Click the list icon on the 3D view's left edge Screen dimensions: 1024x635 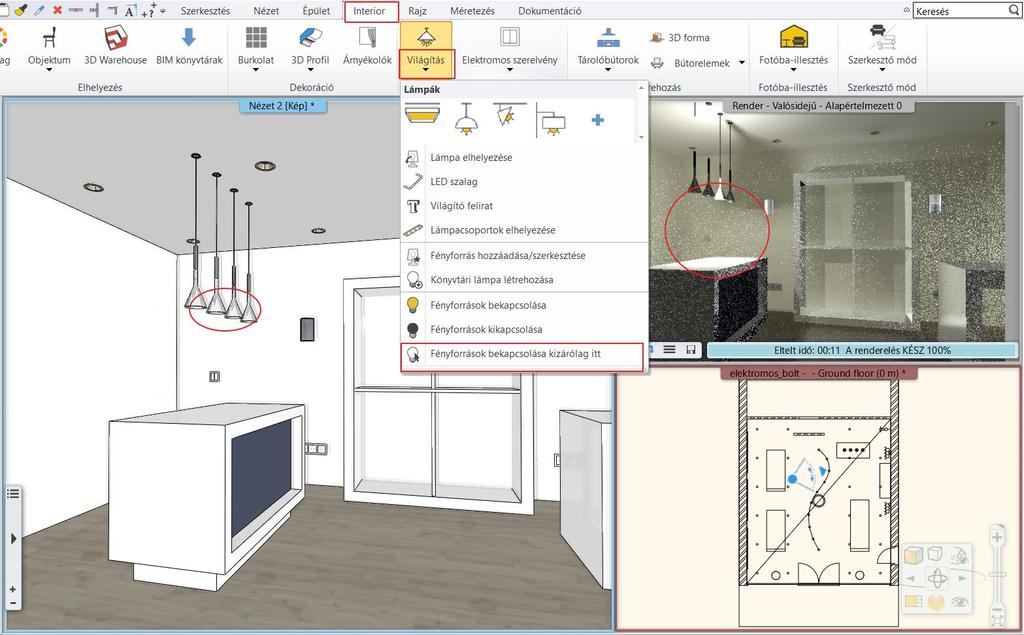click(12, 494)
